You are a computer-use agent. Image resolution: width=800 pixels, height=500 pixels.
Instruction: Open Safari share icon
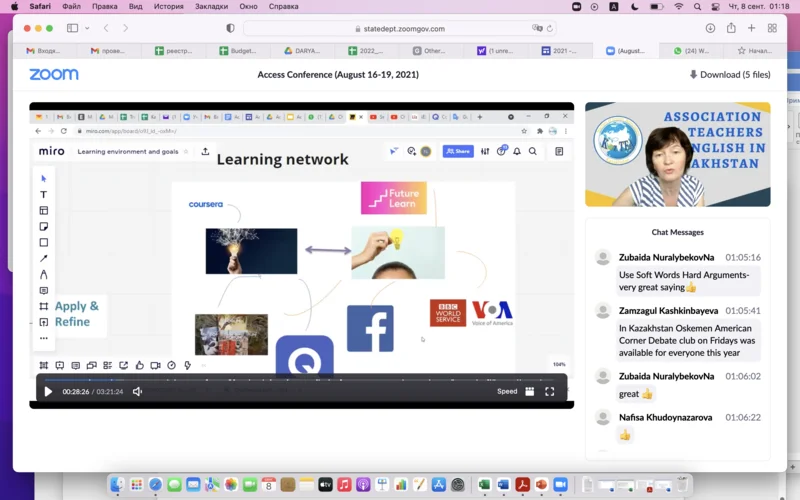[731, 28]
